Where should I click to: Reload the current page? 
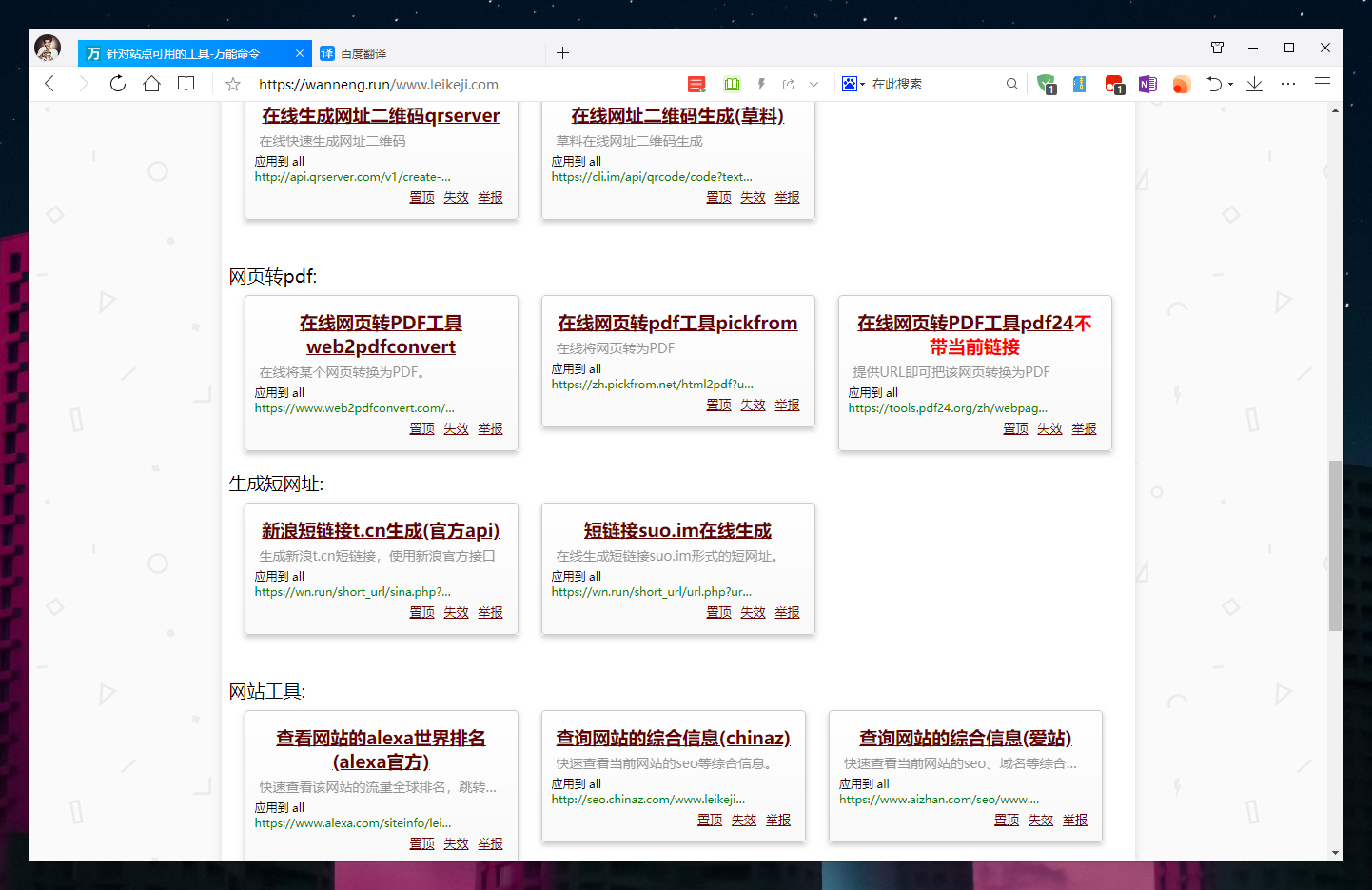(x=118, y=84)
